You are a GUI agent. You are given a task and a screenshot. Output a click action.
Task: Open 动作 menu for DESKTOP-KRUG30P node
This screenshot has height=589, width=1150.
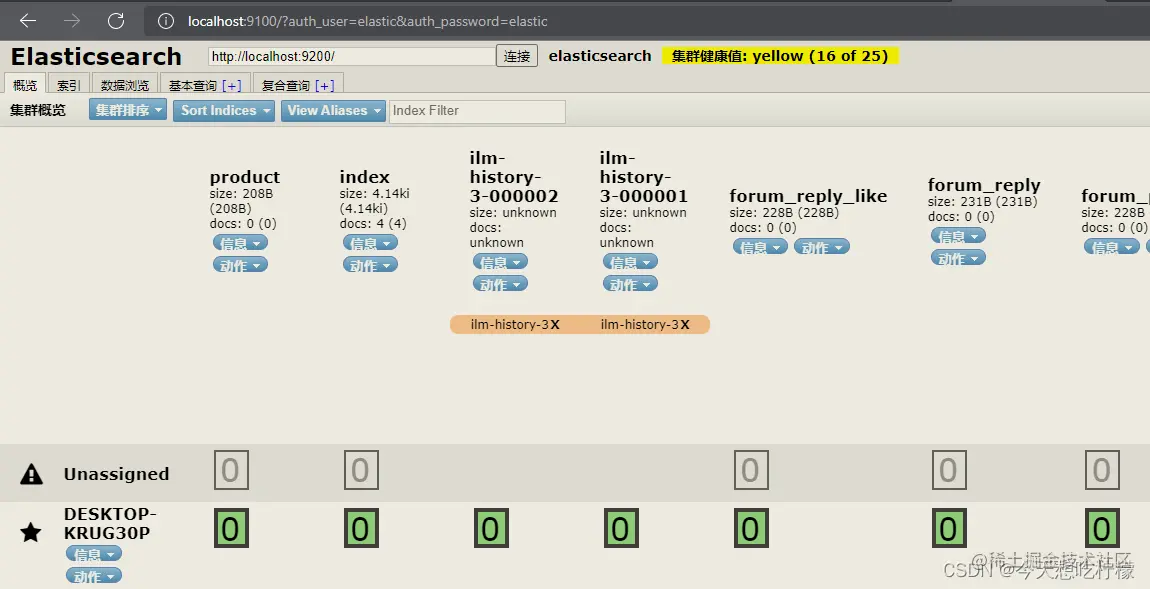[93, 576]
